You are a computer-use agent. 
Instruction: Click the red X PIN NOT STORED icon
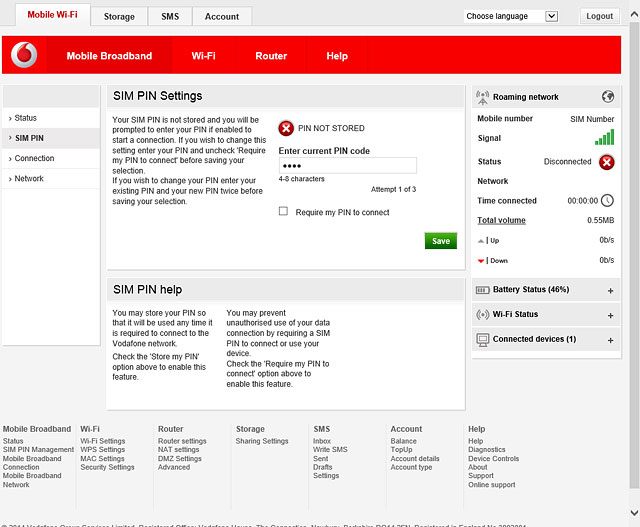[x=286, y=128]
